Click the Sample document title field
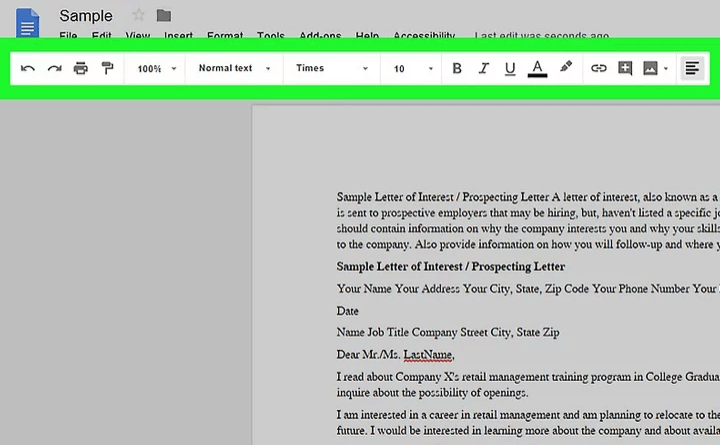 (x=86, y=16)
